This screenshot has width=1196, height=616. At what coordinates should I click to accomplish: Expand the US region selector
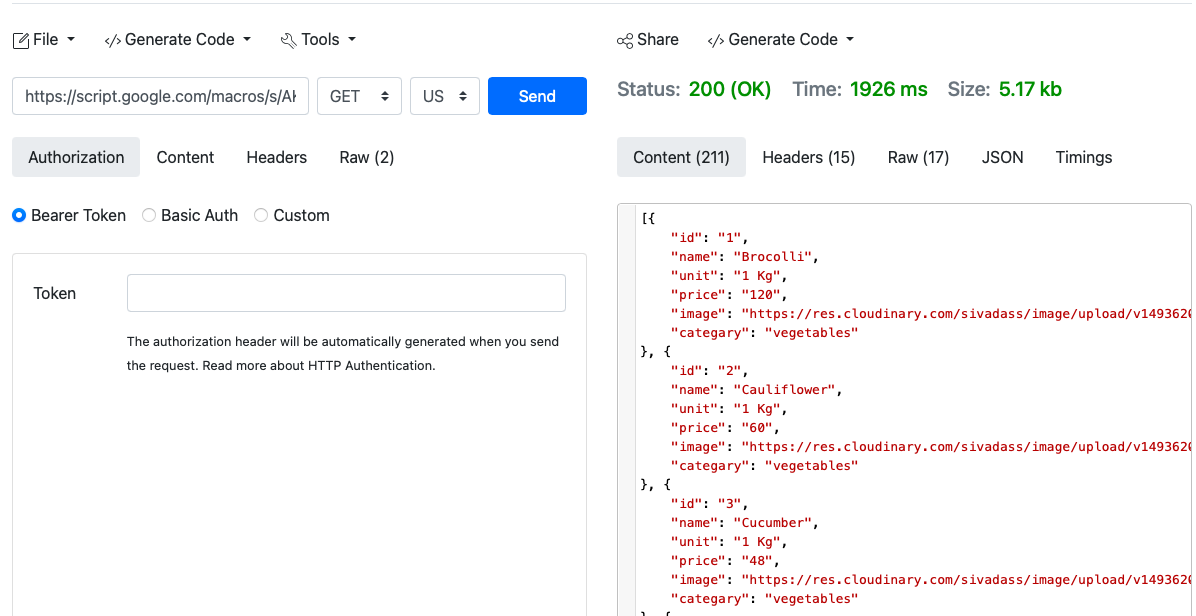(x=445, y=96)
